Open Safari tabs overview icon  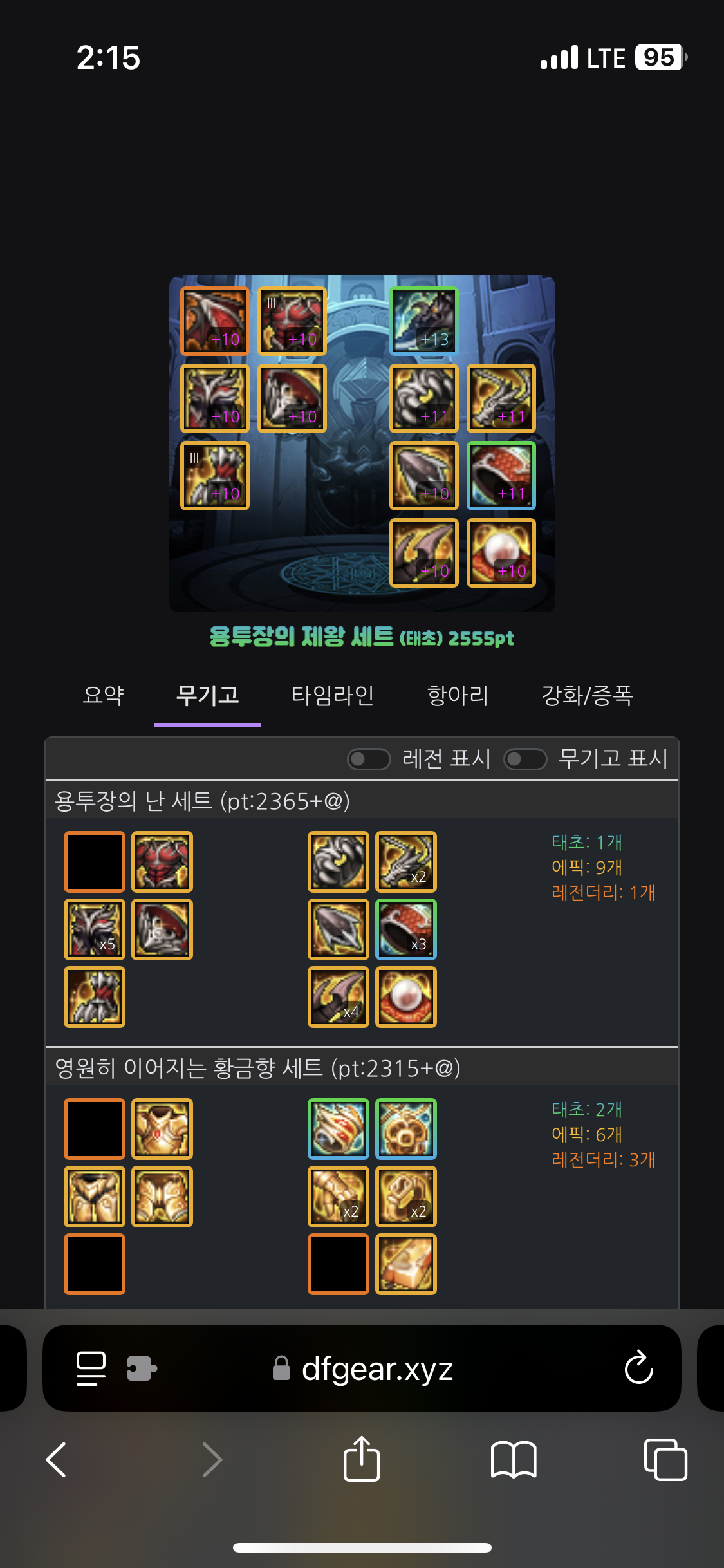(x=665, y=1459)
